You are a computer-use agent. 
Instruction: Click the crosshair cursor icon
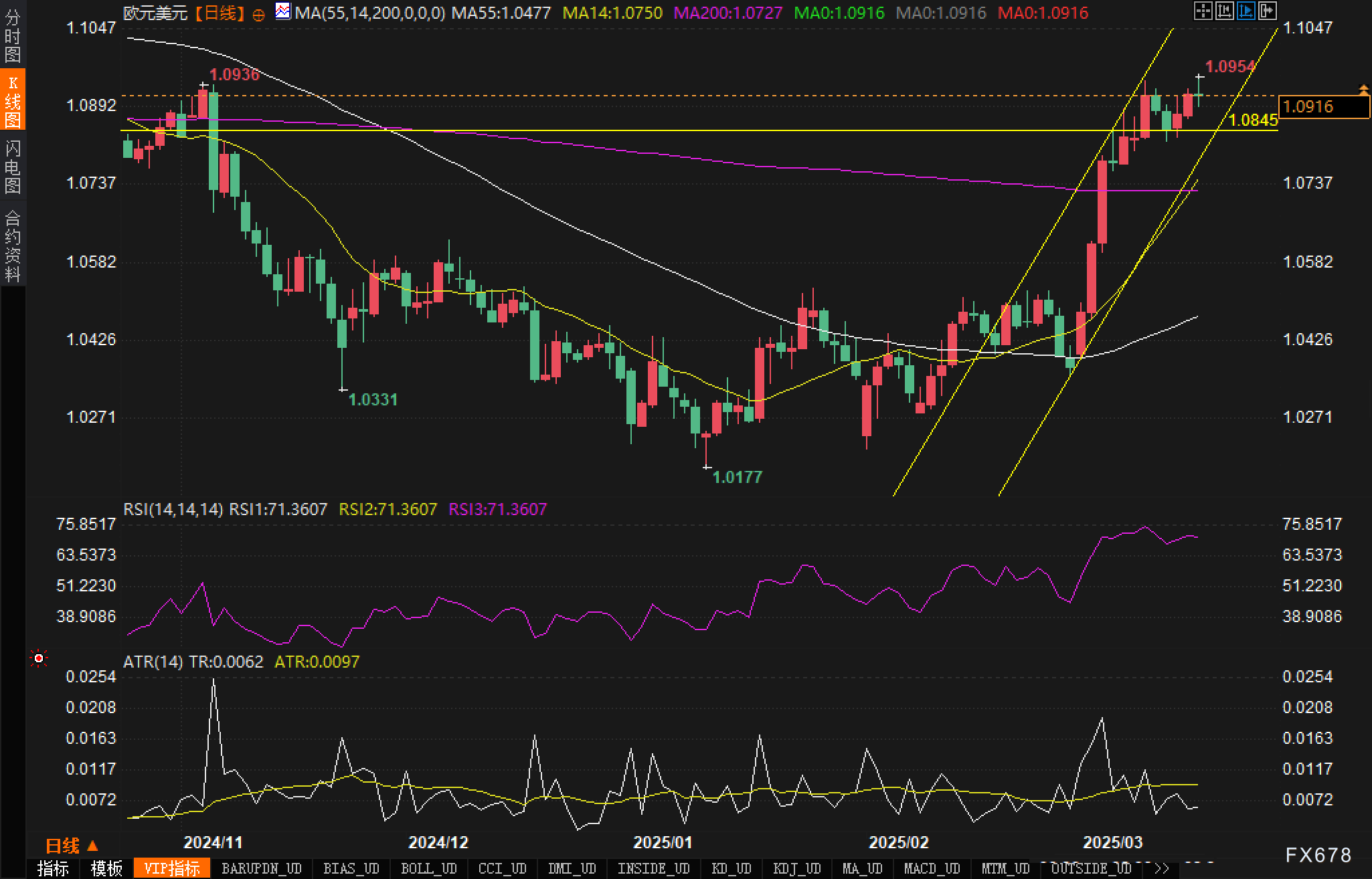click(x=1203, y=11)
